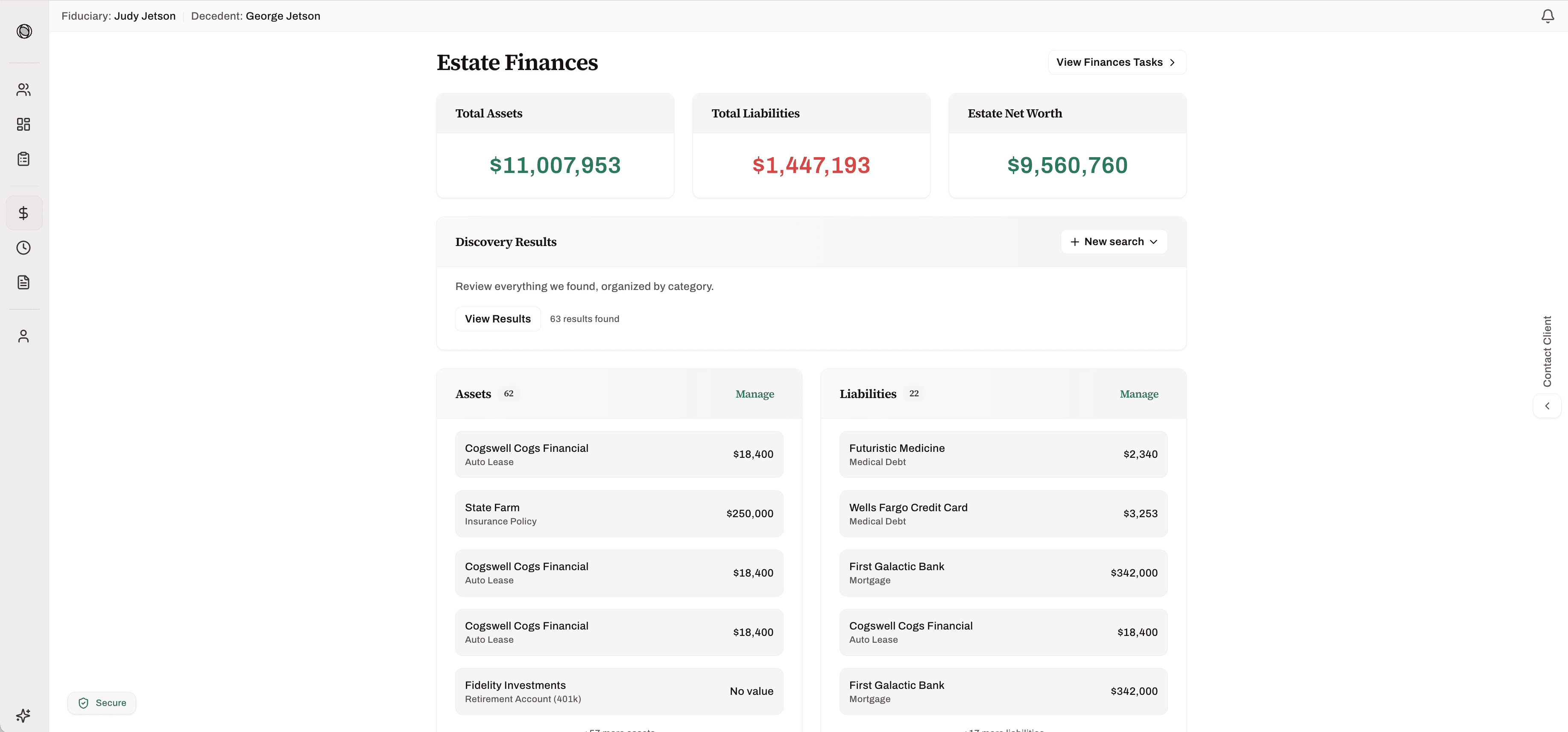Open the people (clients) sidebar icon
The height and width of the screenshot is (732, 1568).
click(24, 90)
